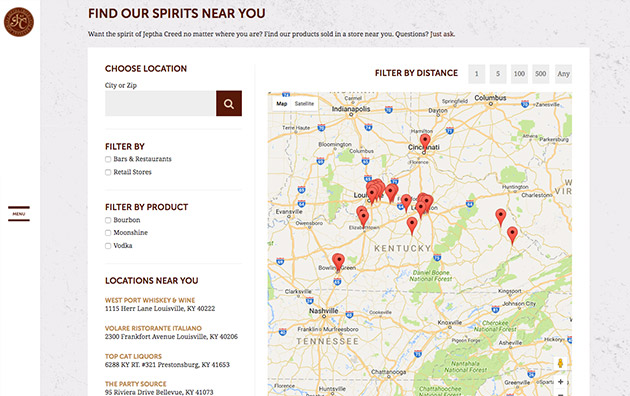Zoom in with the map plus button
The image size is (630, 396).
pyautogui.click(x=560, y=382)
